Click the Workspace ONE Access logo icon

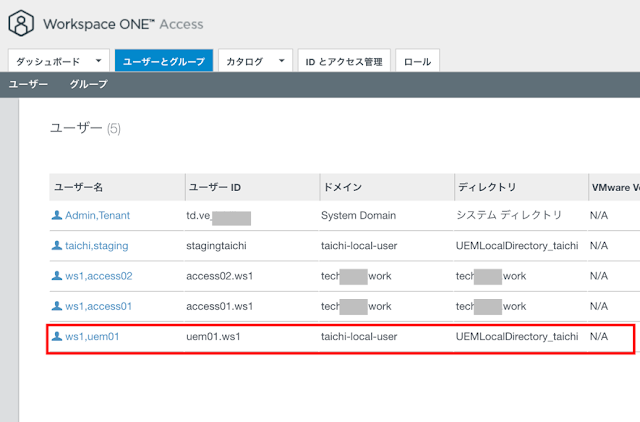pos(21,23)
